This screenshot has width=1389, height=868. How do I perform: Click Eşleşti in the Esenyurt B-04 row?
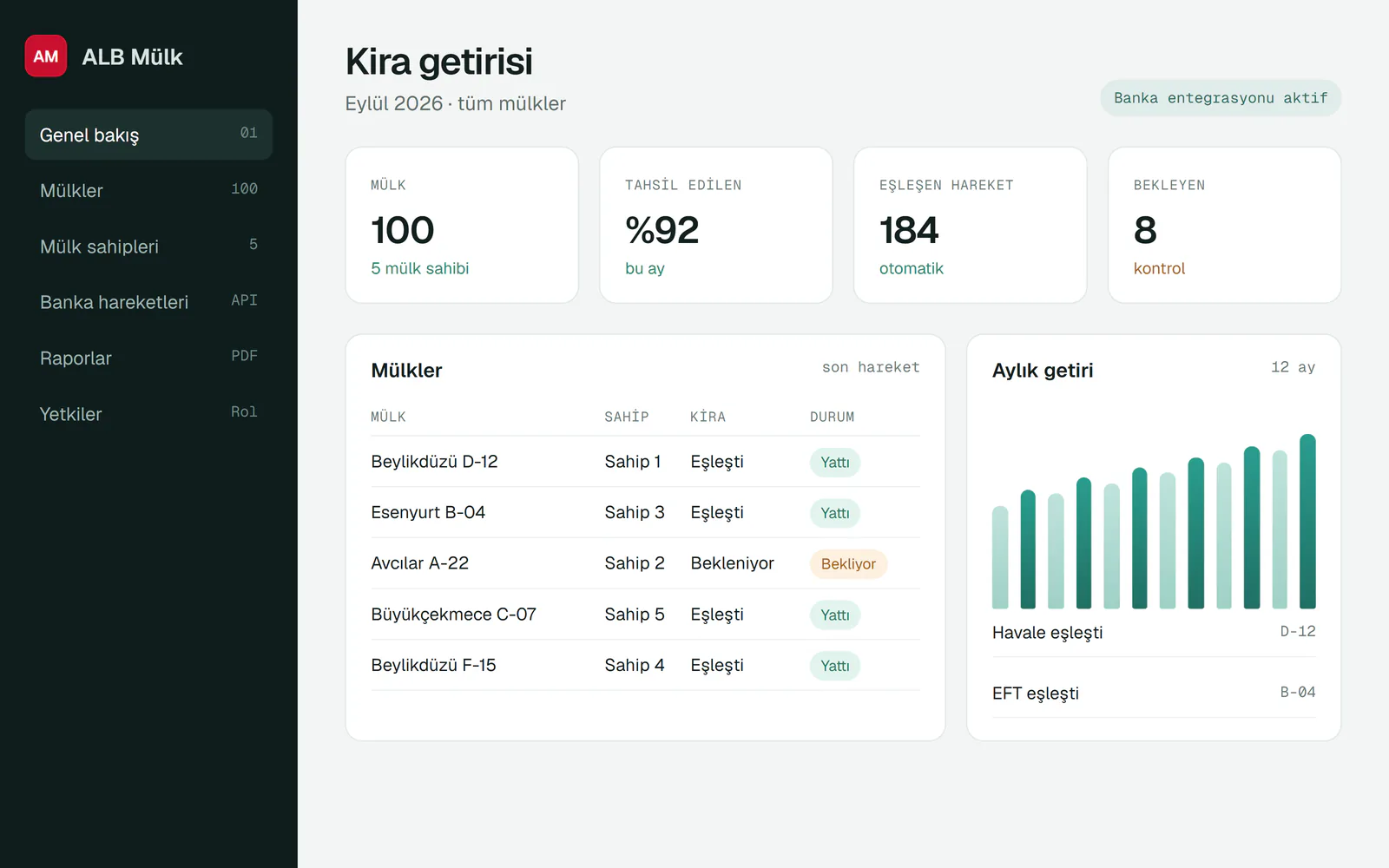click(x=717, y=513)
